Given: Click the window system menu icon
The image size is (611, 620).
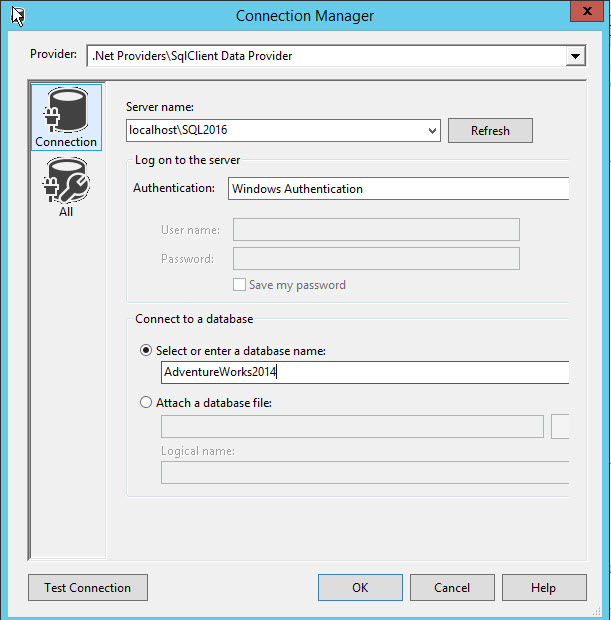Looking at the screenshot, I should coord(17,16).
